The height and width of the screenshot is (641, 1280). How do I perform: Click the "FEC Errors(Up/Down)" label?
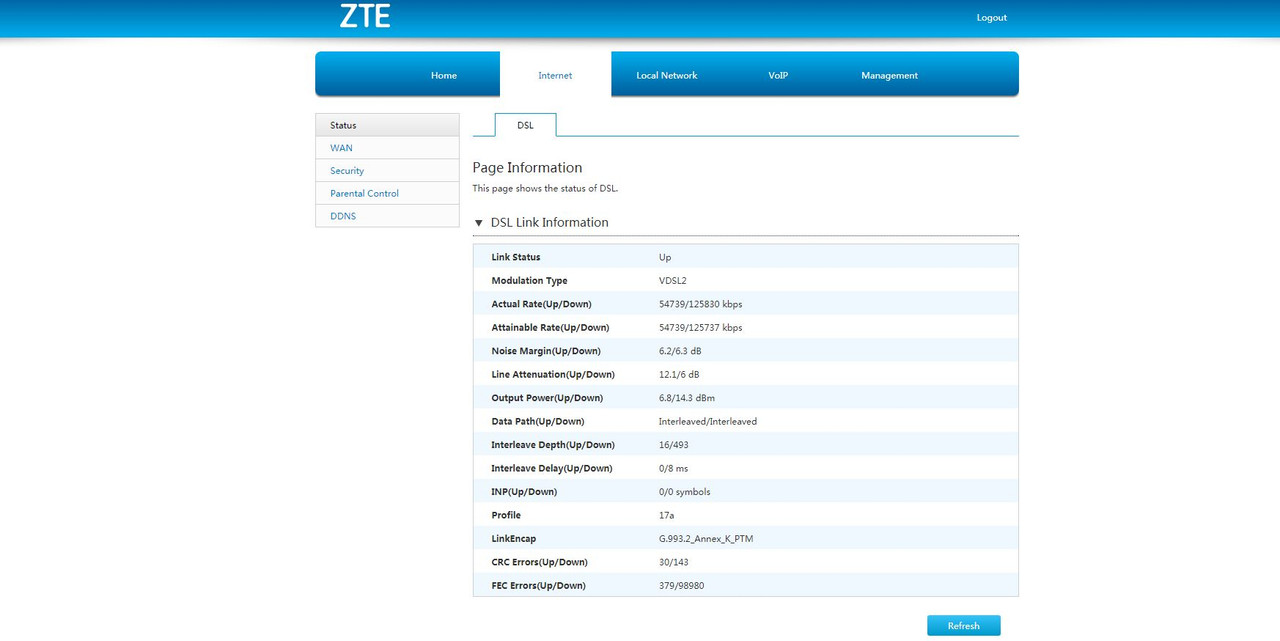click(x=539, y=586)
